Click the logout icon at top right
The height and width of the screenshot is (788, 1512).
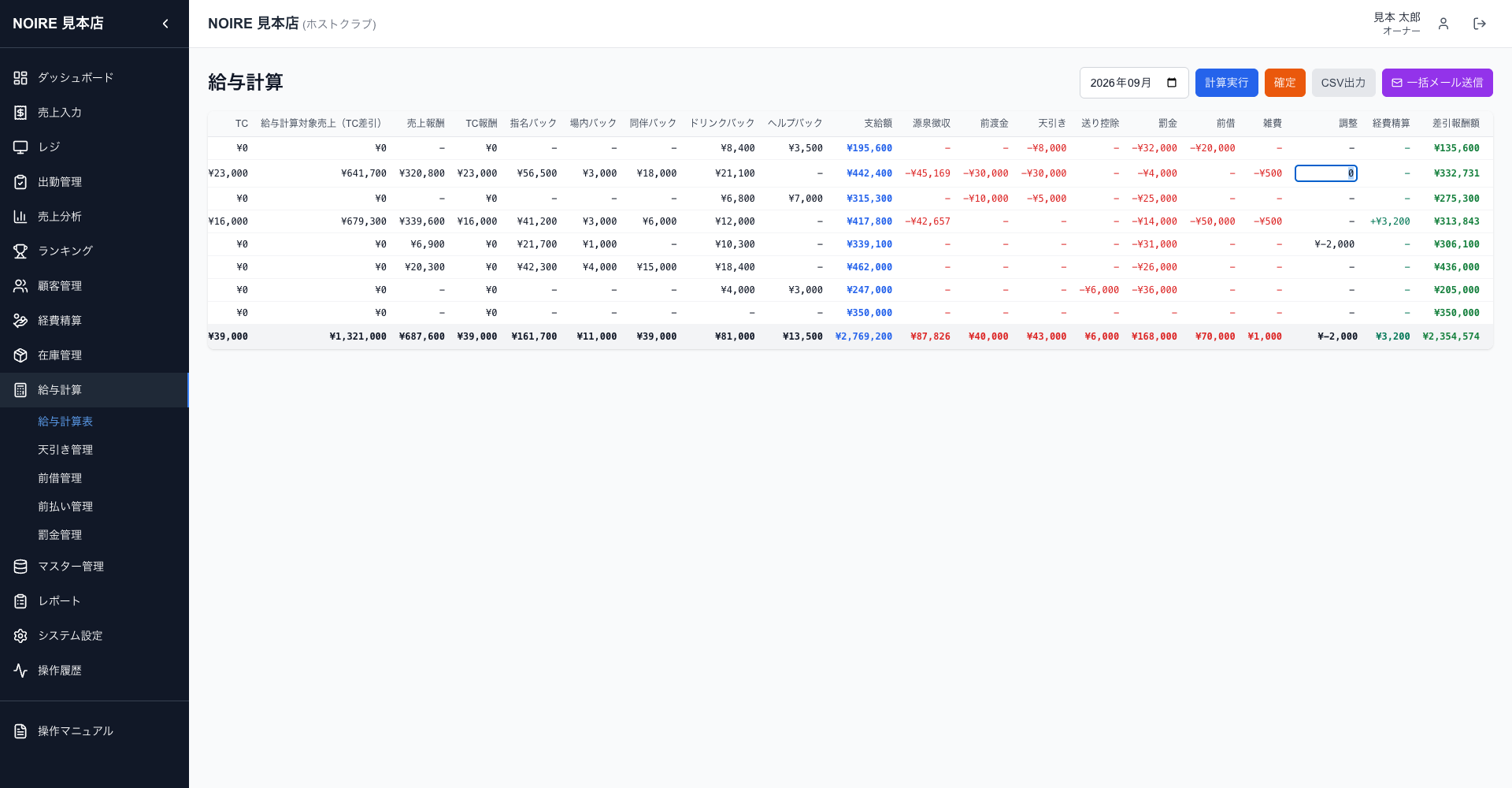1480,24
